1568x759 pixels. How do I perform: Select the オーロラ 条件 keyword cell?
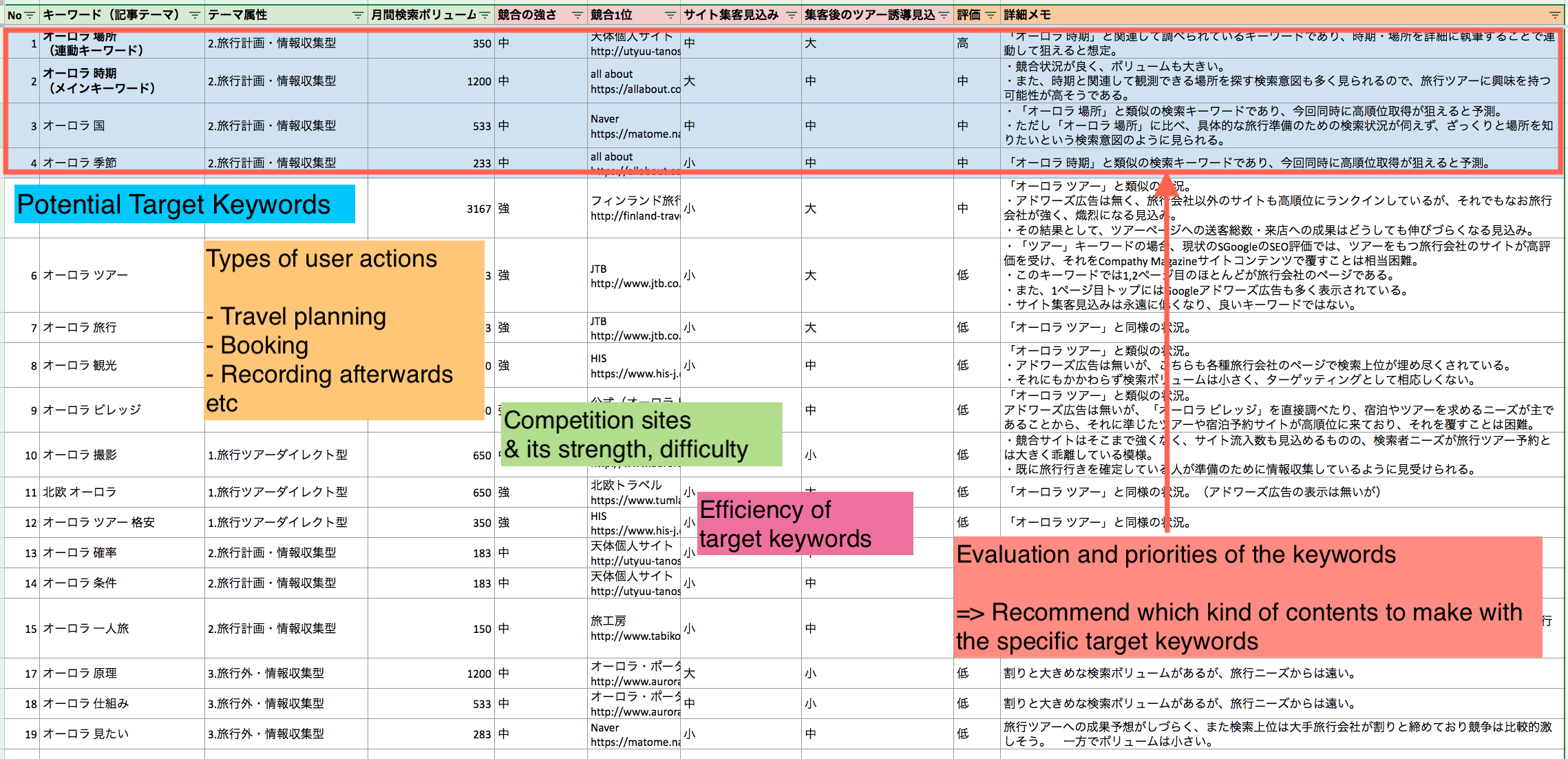point(122,583)
